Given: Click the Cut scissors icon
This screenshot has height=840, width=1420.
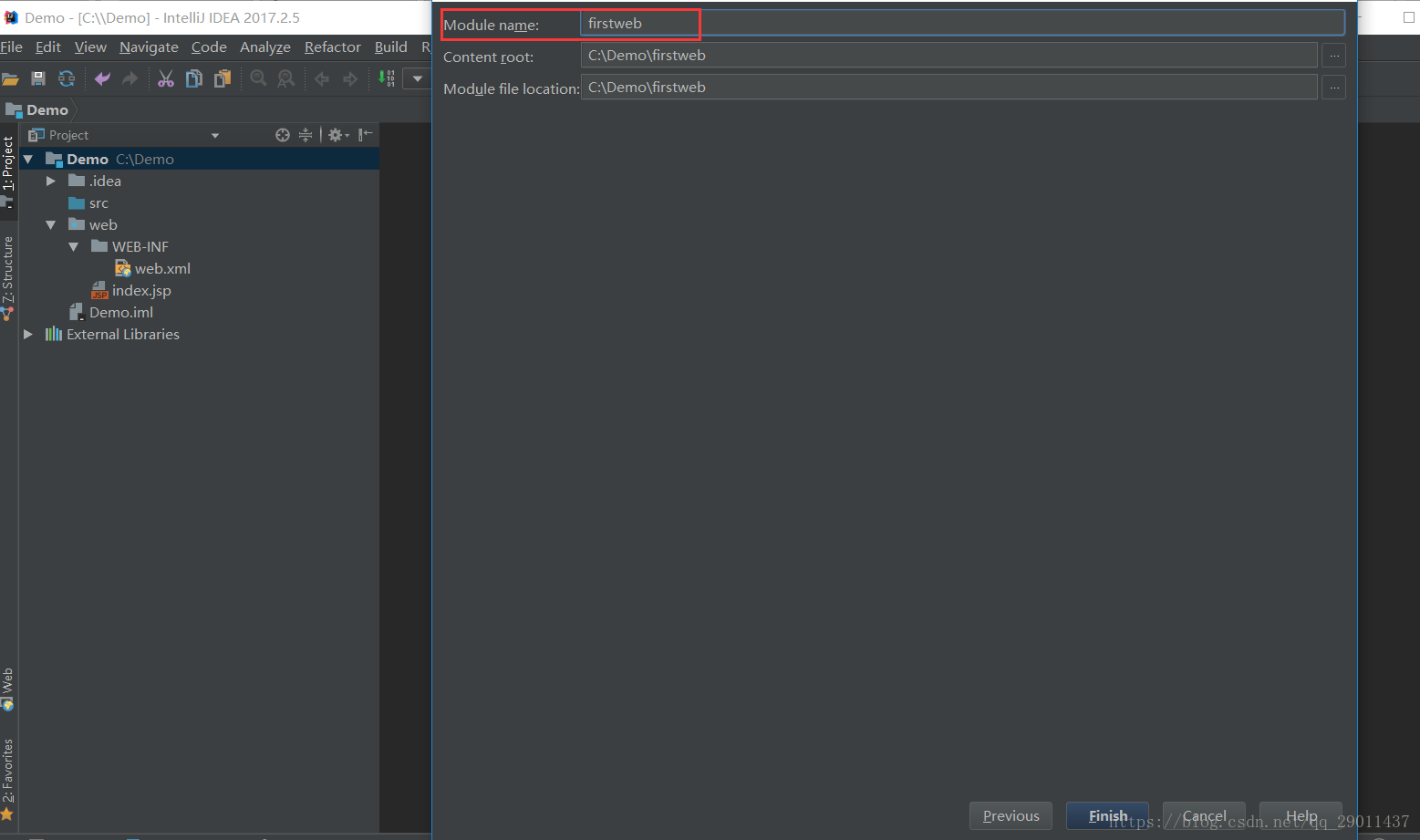Looking at the screenshot, I should (x=166, y=79).
